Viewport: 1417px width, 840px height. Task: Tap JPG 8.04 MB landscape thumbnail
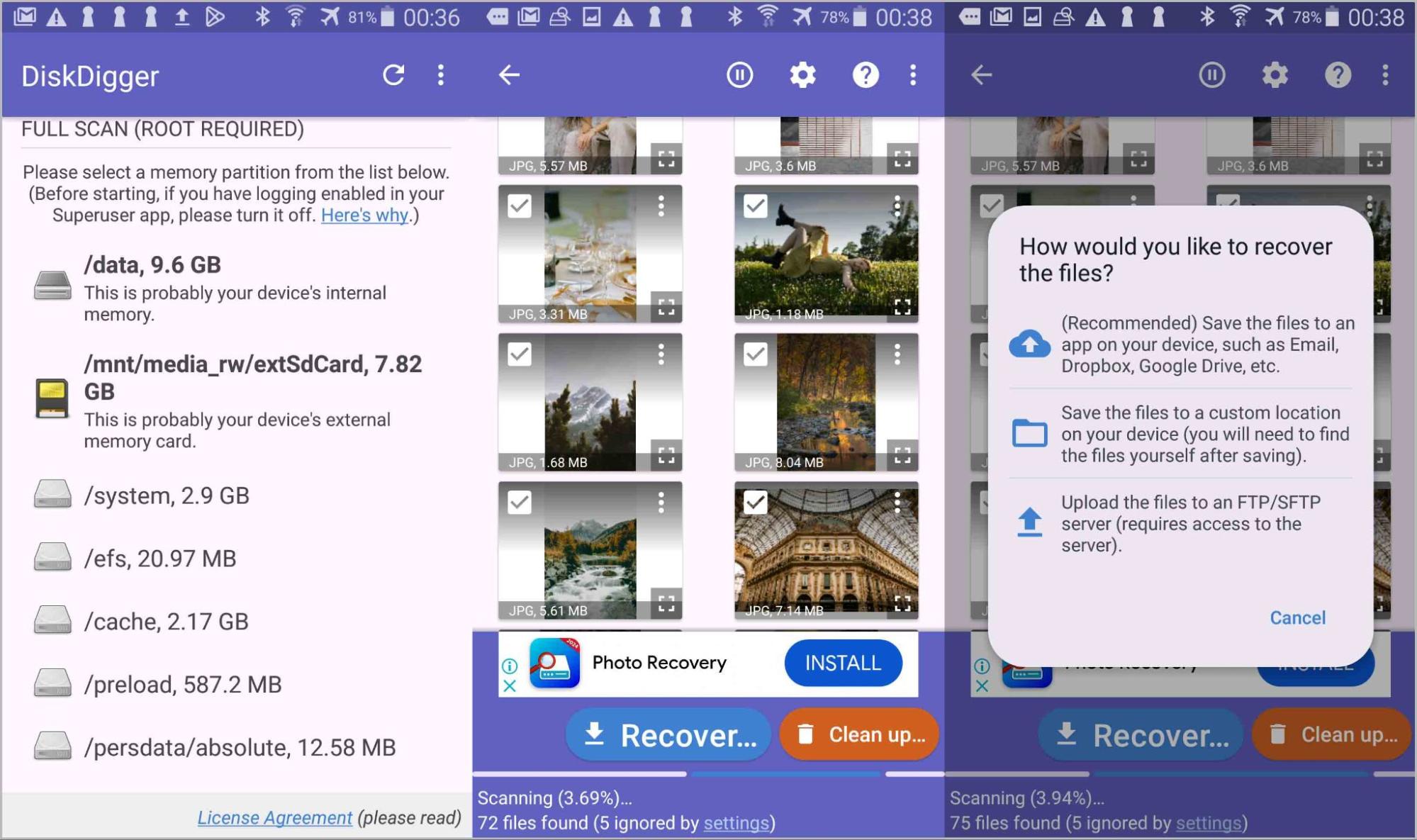pos(825,400)
